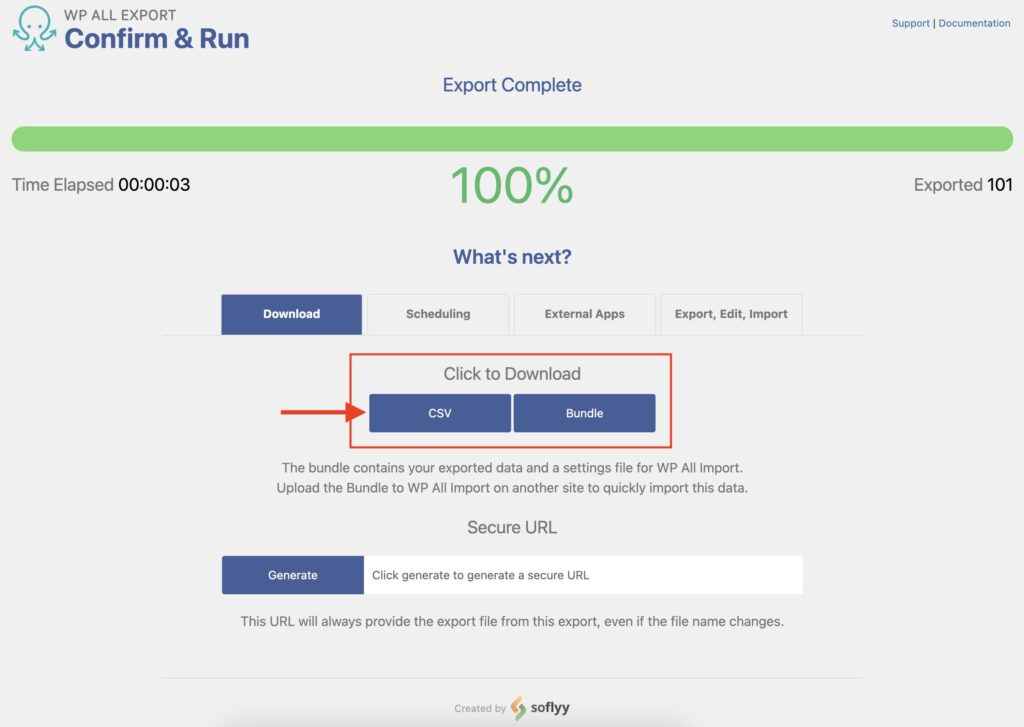Click the Soflyy logo in the footer
1024x727 pixels.
[545, 707]
